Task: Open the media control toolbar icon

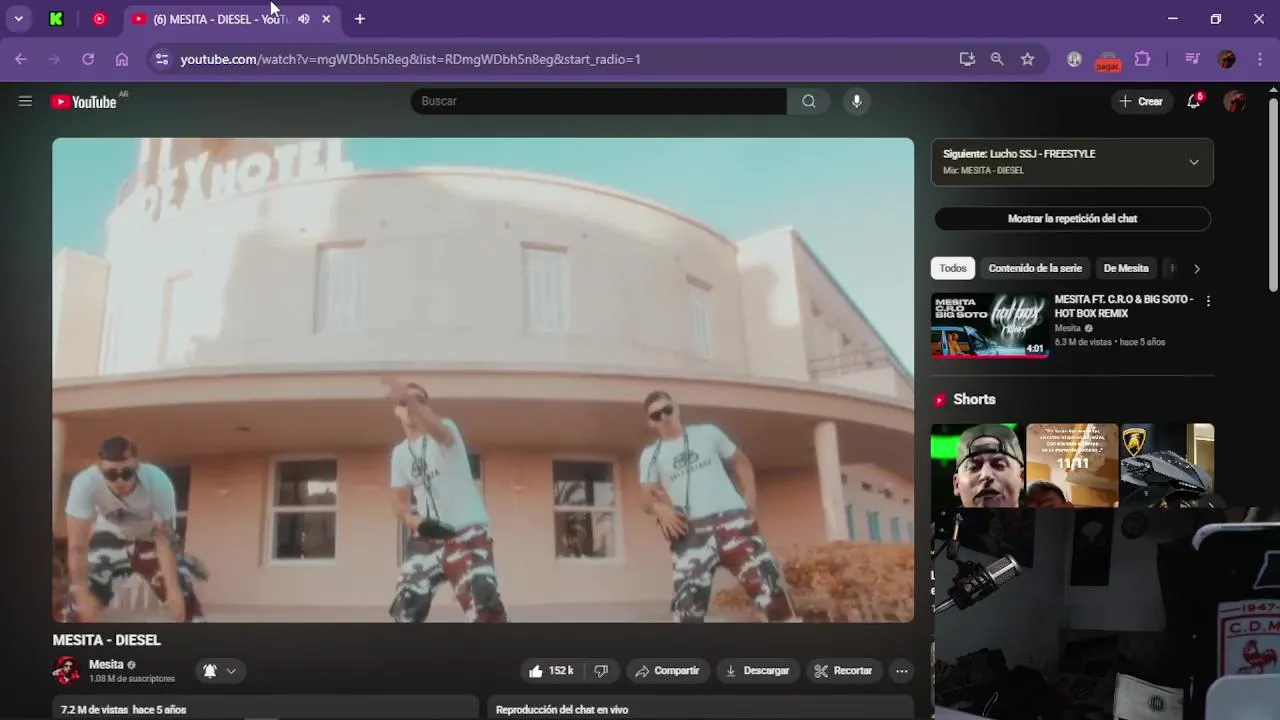Action: (1192, 59)
